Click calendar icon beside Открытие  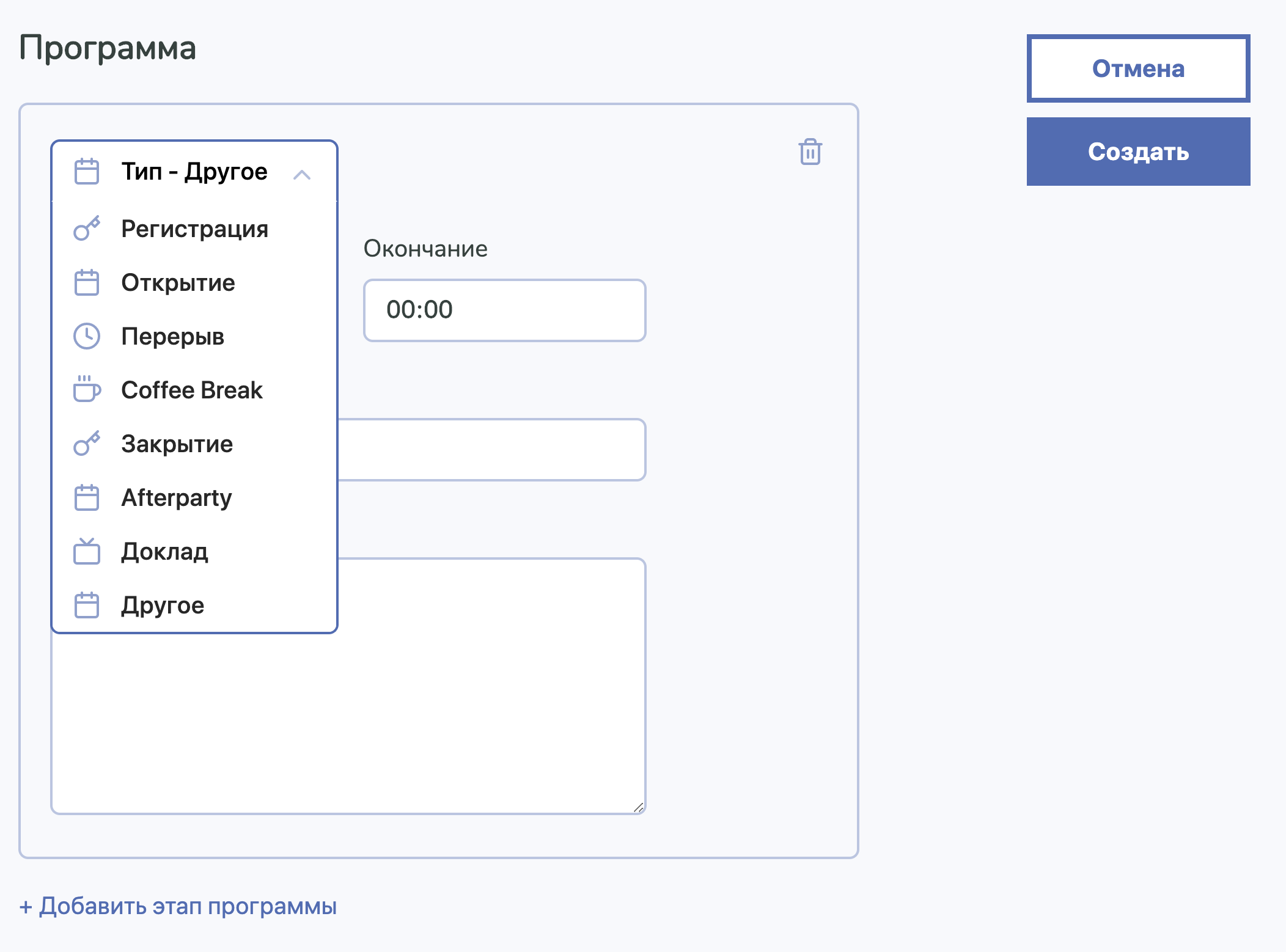(86, 283)
